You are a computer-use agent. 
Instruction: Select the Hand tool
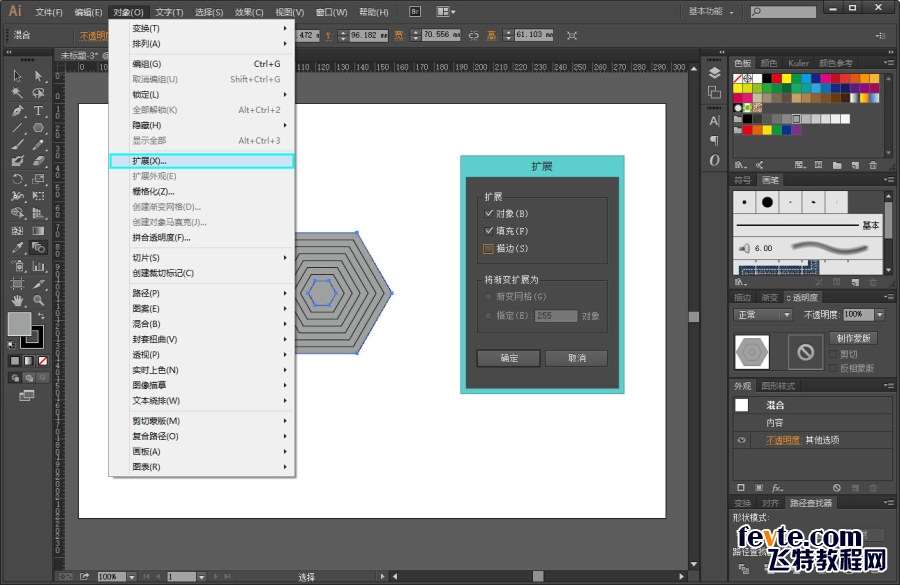(17, 300)
